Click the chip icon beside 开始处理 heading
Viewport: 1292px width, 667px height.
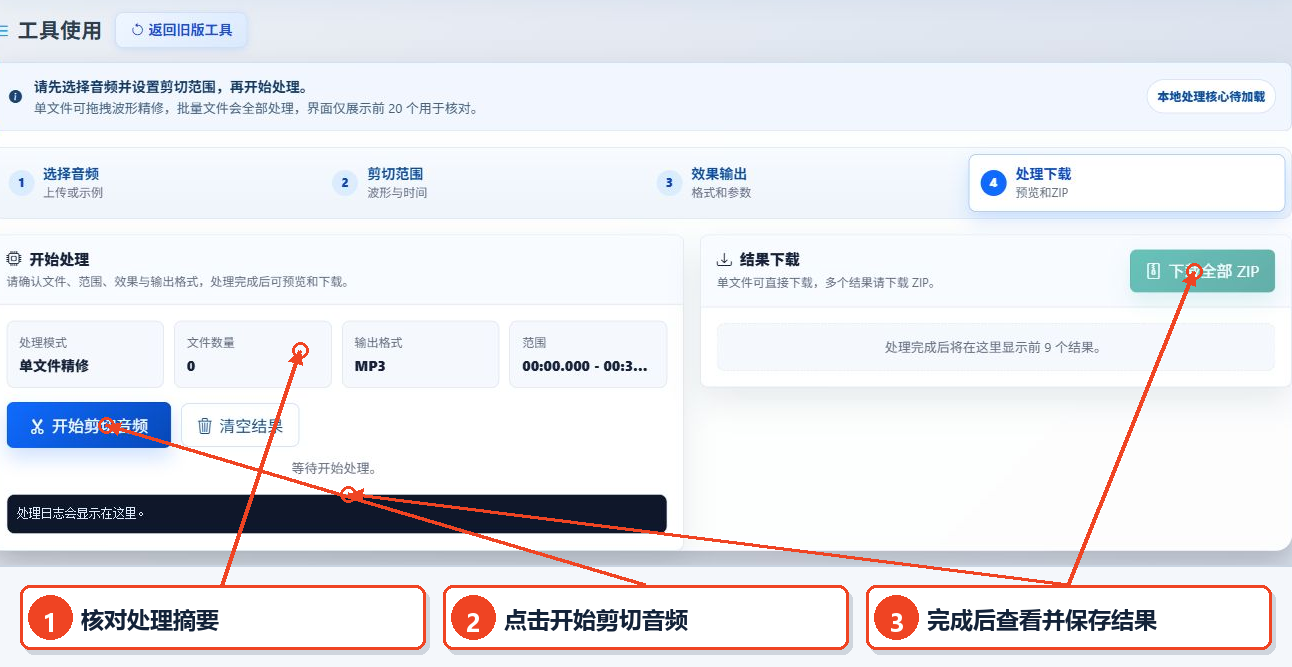14,259
